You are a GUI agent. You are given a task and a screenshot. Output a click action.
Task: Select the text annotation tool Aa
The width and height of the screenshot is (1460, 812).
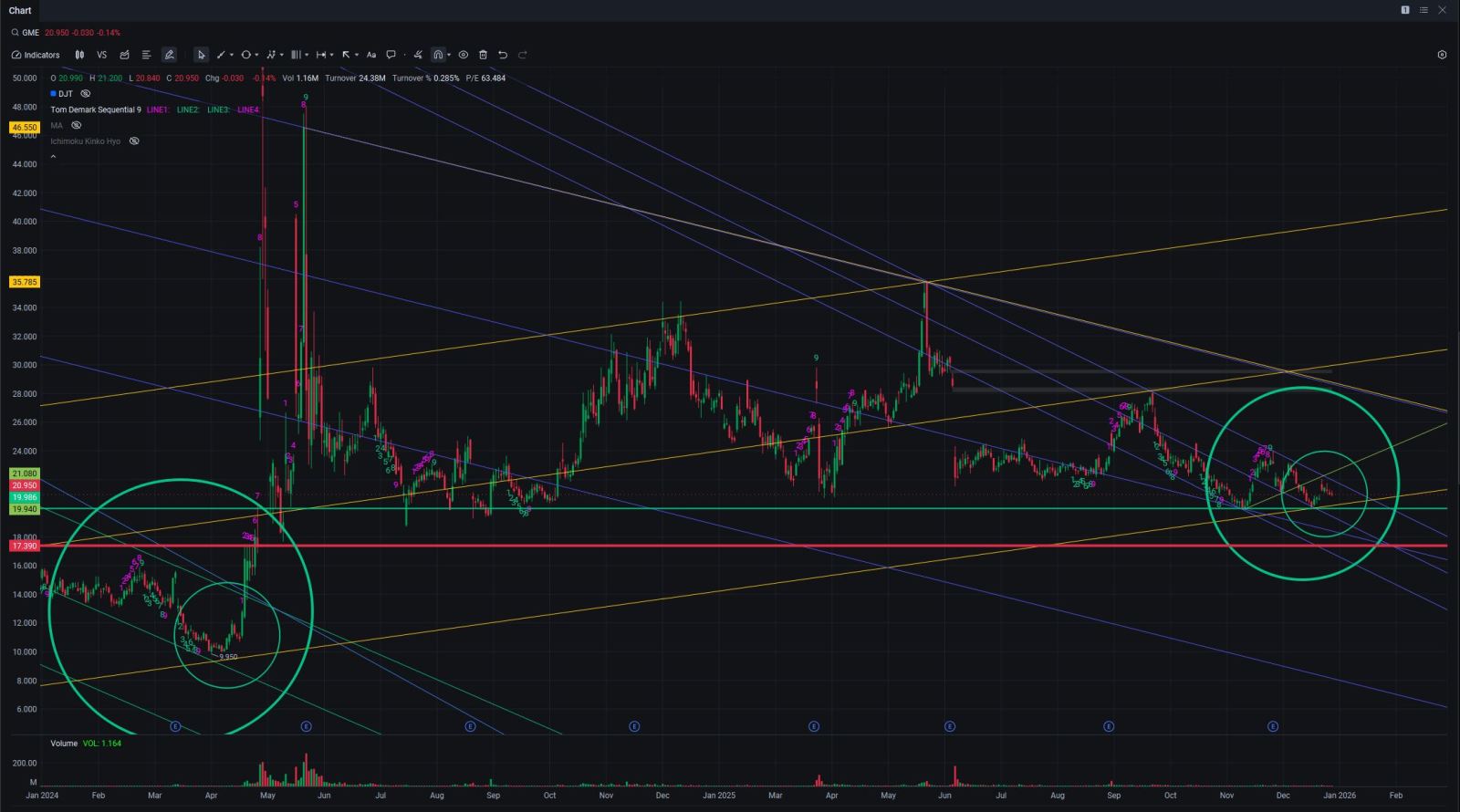371,55
